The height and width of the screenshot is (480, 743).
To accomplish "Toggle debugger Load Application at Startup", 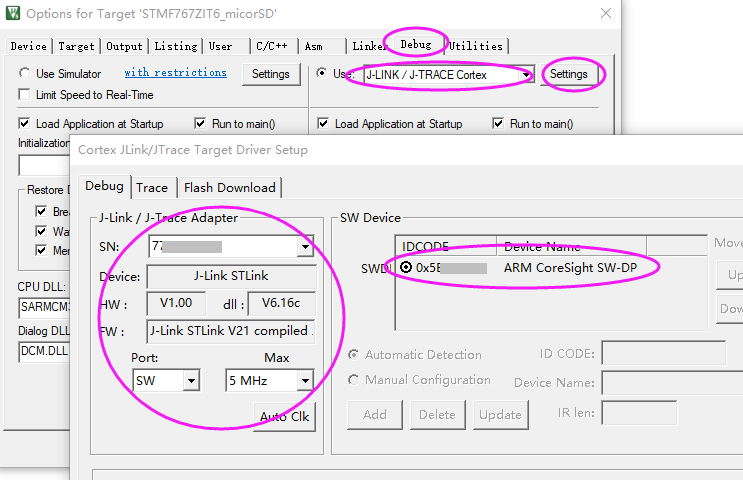I will [323, 123].
